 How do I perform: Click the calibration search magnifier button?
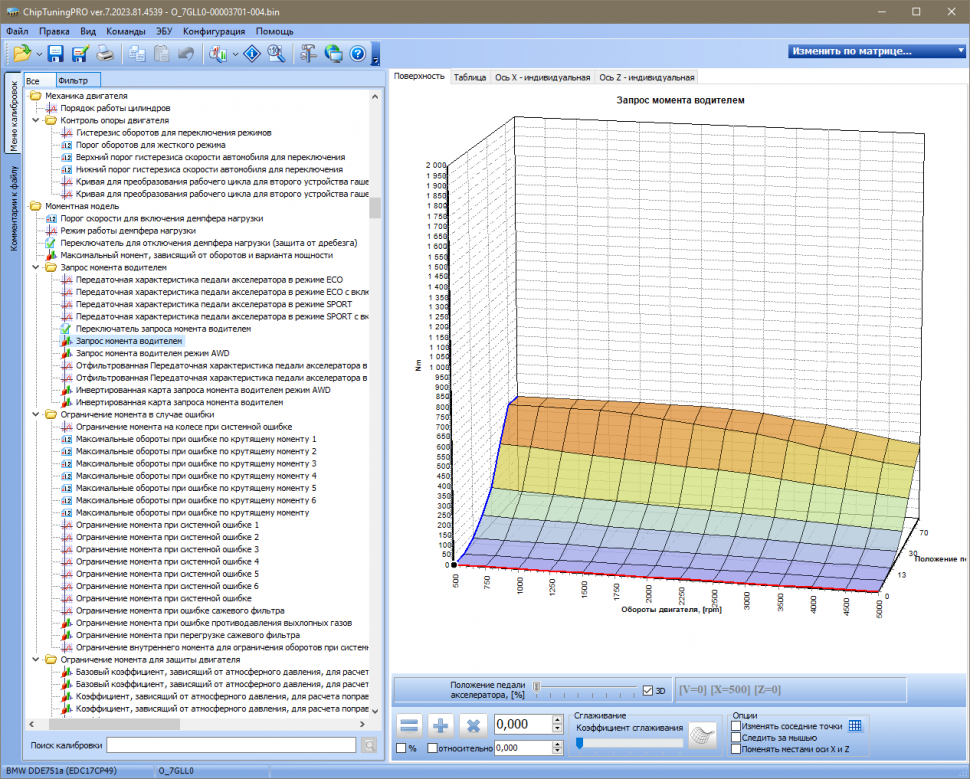(x=369, y=745)
